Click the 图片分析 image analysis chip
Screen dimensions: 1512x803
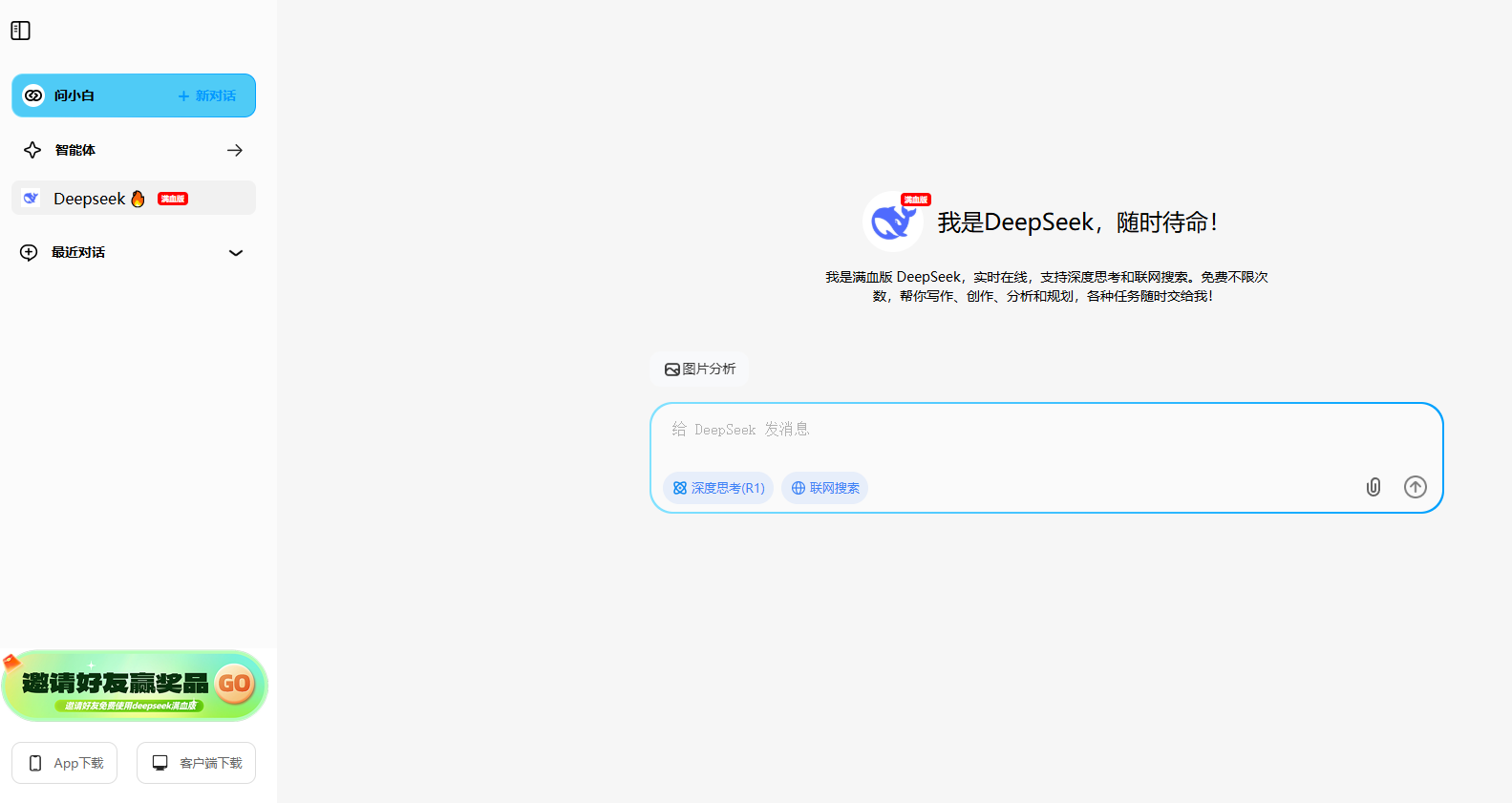pyautogui.click(x=699, y=369)
